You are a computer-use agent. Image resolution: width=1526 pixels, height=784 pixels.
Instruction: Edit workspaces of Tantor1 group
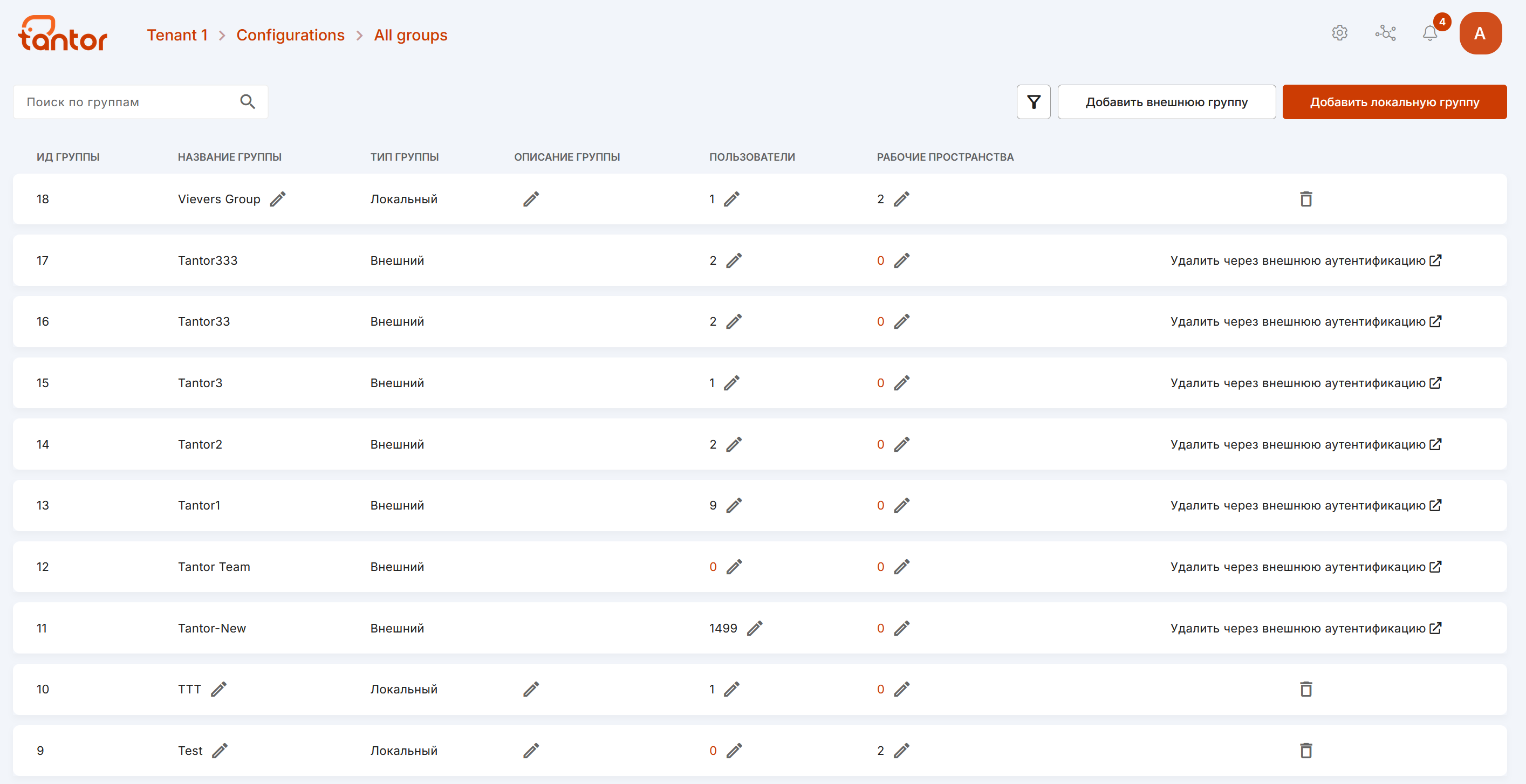pyautogui.click(x=901, y=505)
